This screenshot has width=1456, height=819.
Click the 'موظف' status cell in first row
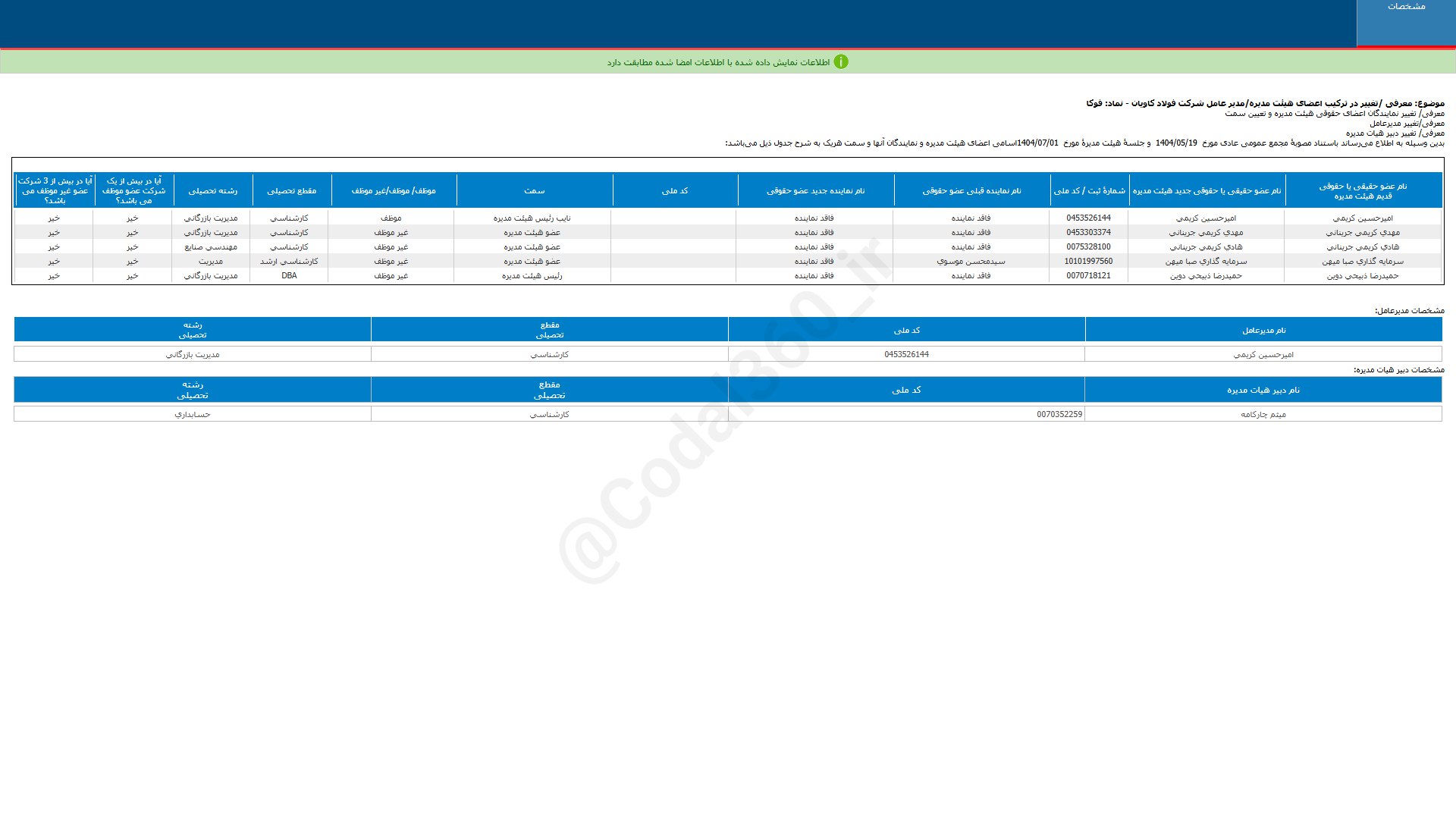click(x=391, y=218)
